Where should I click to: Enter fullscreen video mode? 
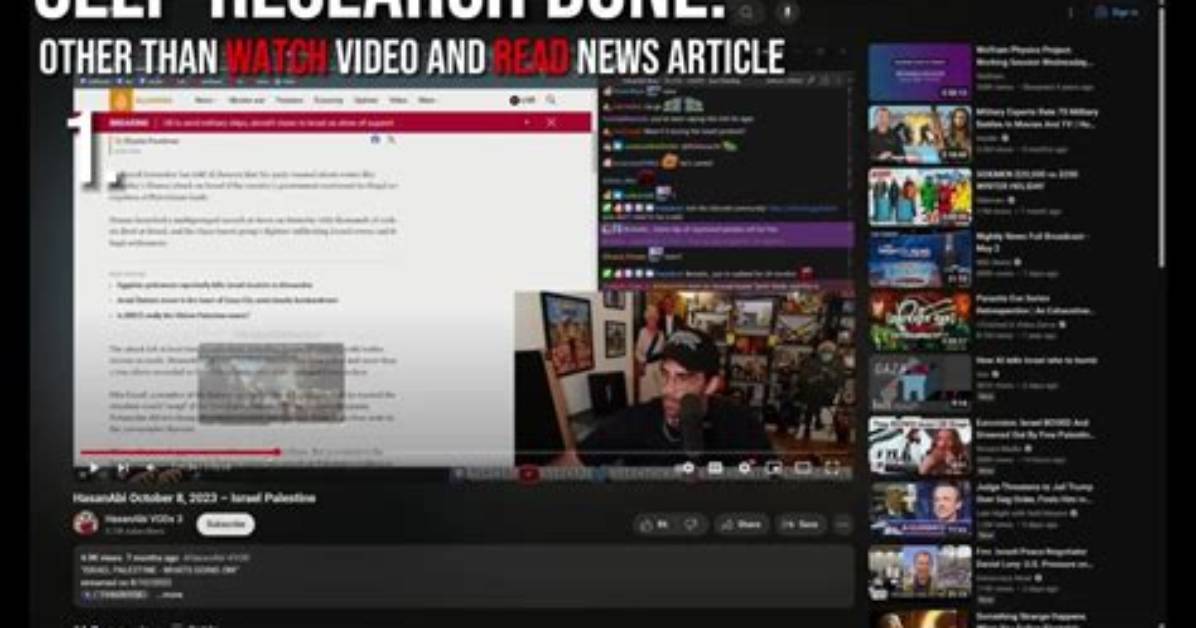(832, 468)
